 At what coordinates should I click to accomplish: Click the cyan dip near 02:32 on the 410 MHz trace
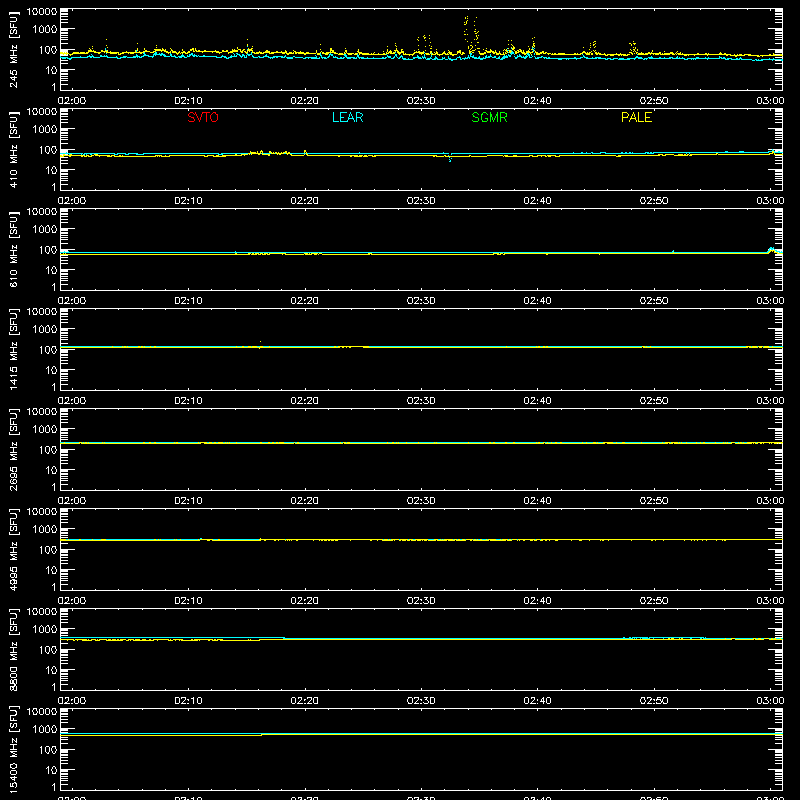450,158
